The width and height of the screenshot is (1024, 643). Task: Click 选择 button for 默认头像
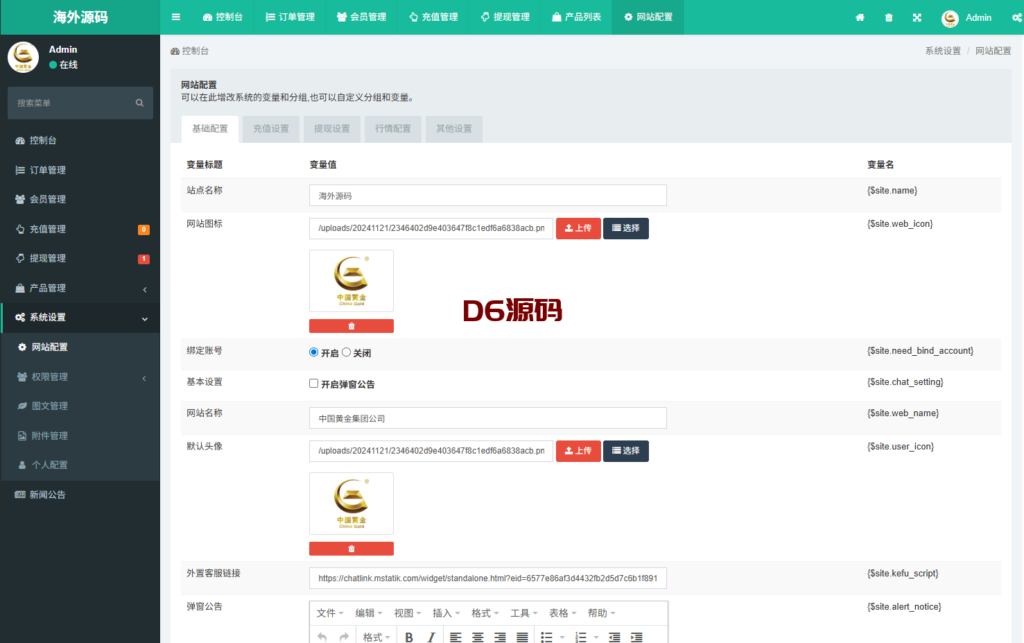pyautogui.click(x=625, y=451)
